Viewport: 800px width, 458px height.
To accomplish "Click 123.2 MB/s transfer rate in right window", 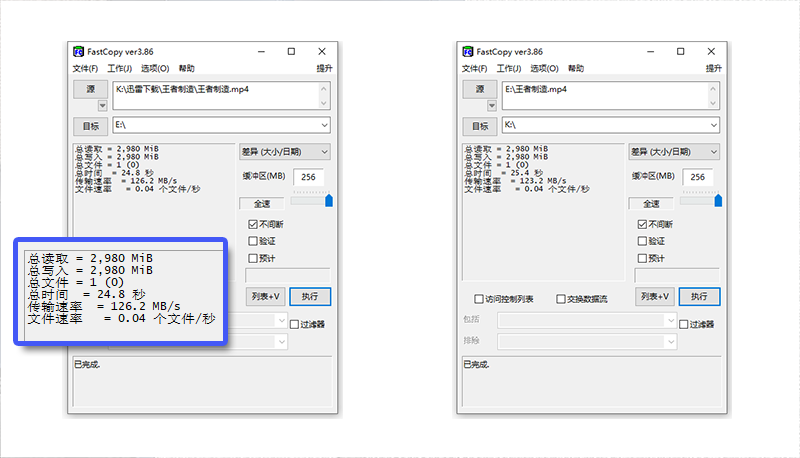I will [543, 181].
